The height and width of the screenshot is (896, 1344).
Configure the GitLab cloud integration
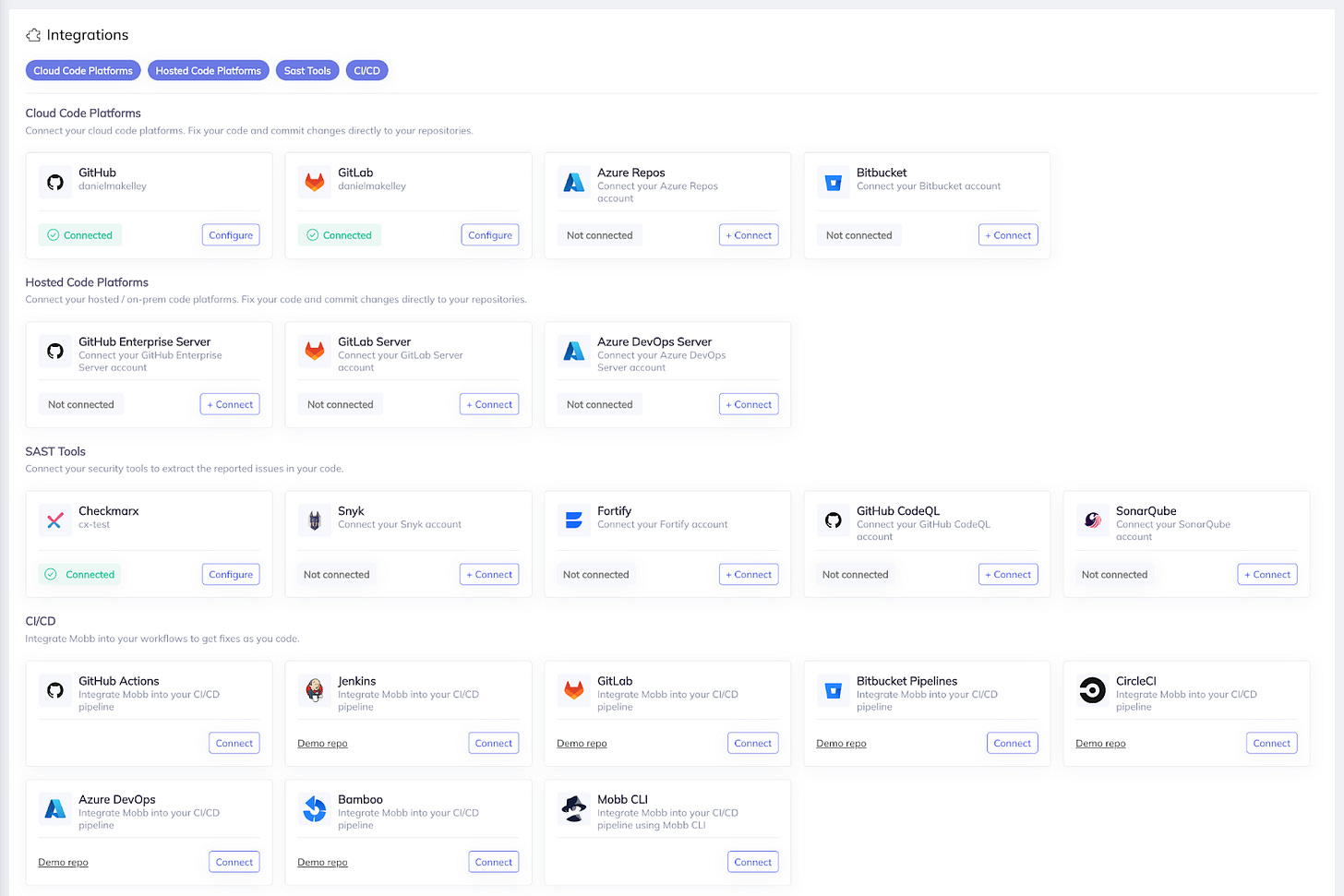tap(490, 235)
